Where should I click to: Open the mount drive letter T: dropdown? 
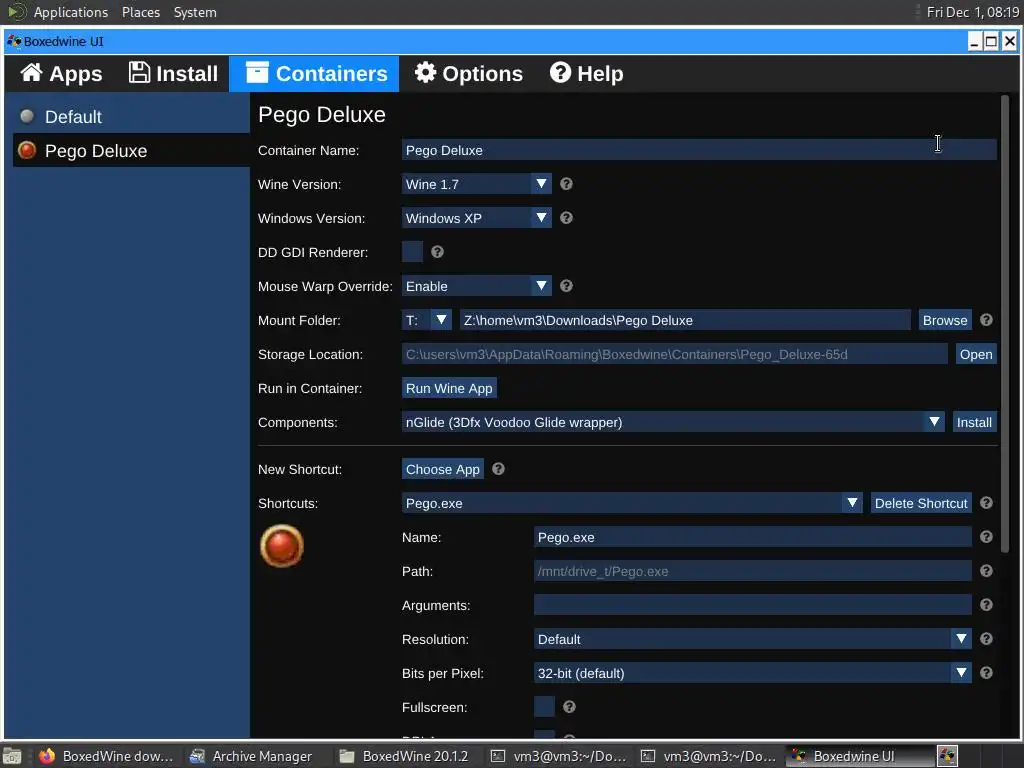click(426, 320)
